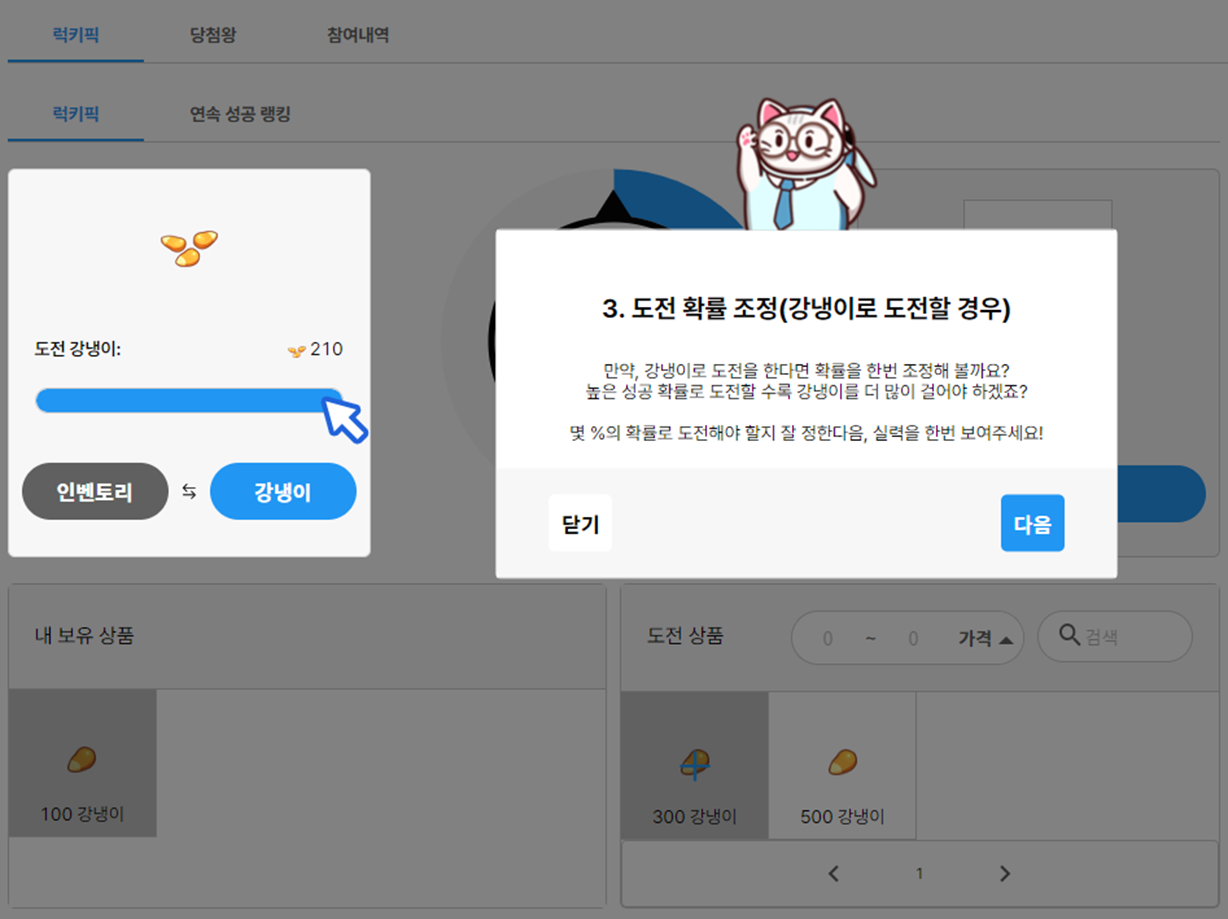
Task: Select the 럭키픽 sub-tab
Action: [x=76, y=114]
